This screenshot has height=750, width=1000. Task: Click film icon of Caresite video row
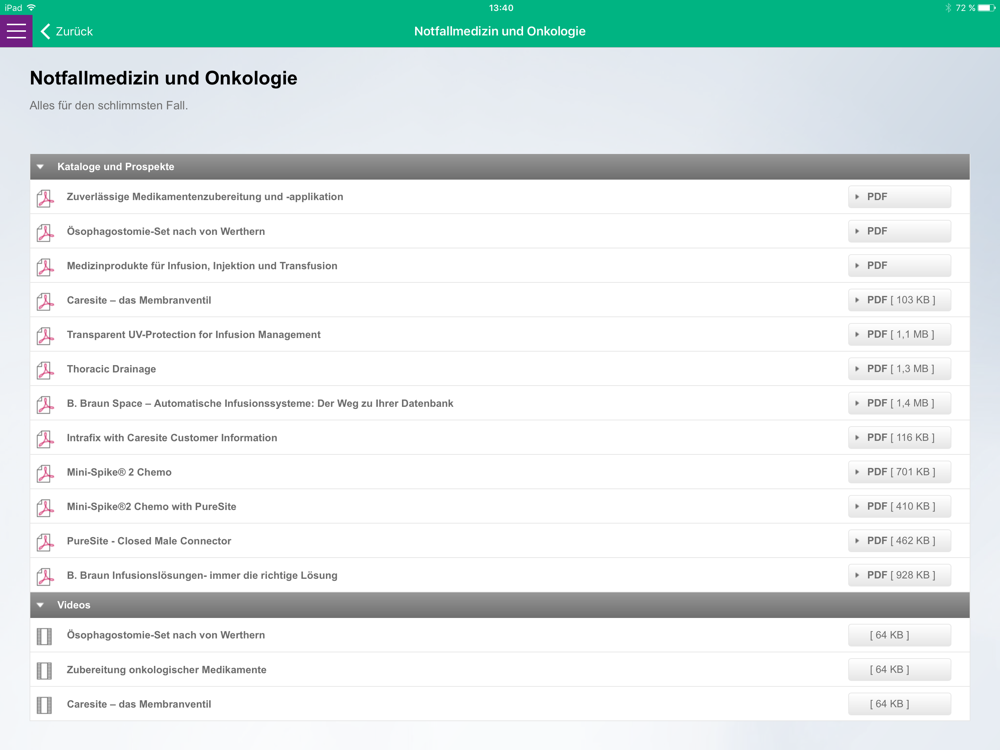point(44,705)
